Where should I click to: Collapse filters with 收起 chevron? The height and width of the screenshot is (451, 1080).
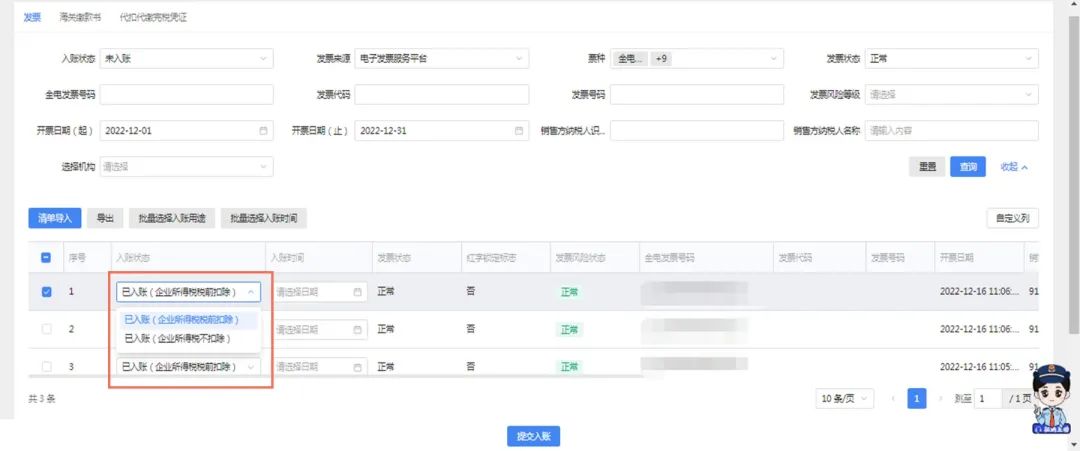pyautogui.click(x=1014, y=167)
